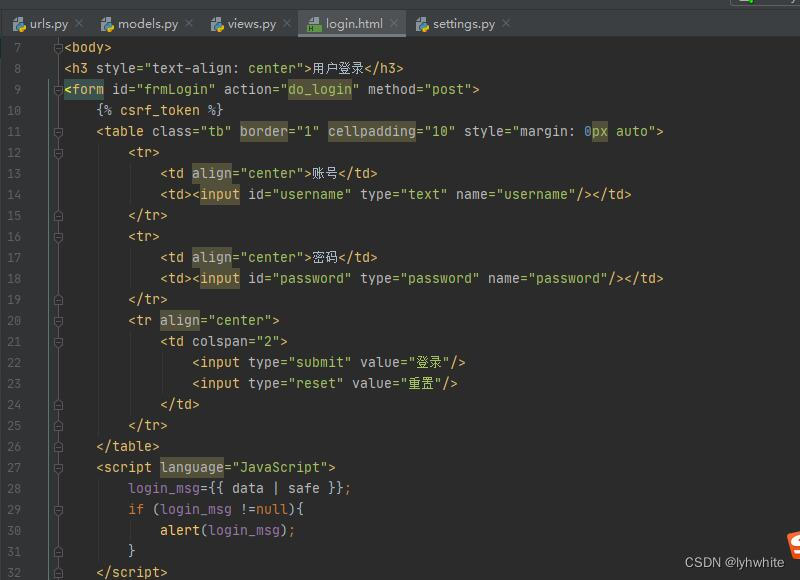Select the login.html tab
The height and width of the screenshot is (580, 800).
tap(354, 24)
